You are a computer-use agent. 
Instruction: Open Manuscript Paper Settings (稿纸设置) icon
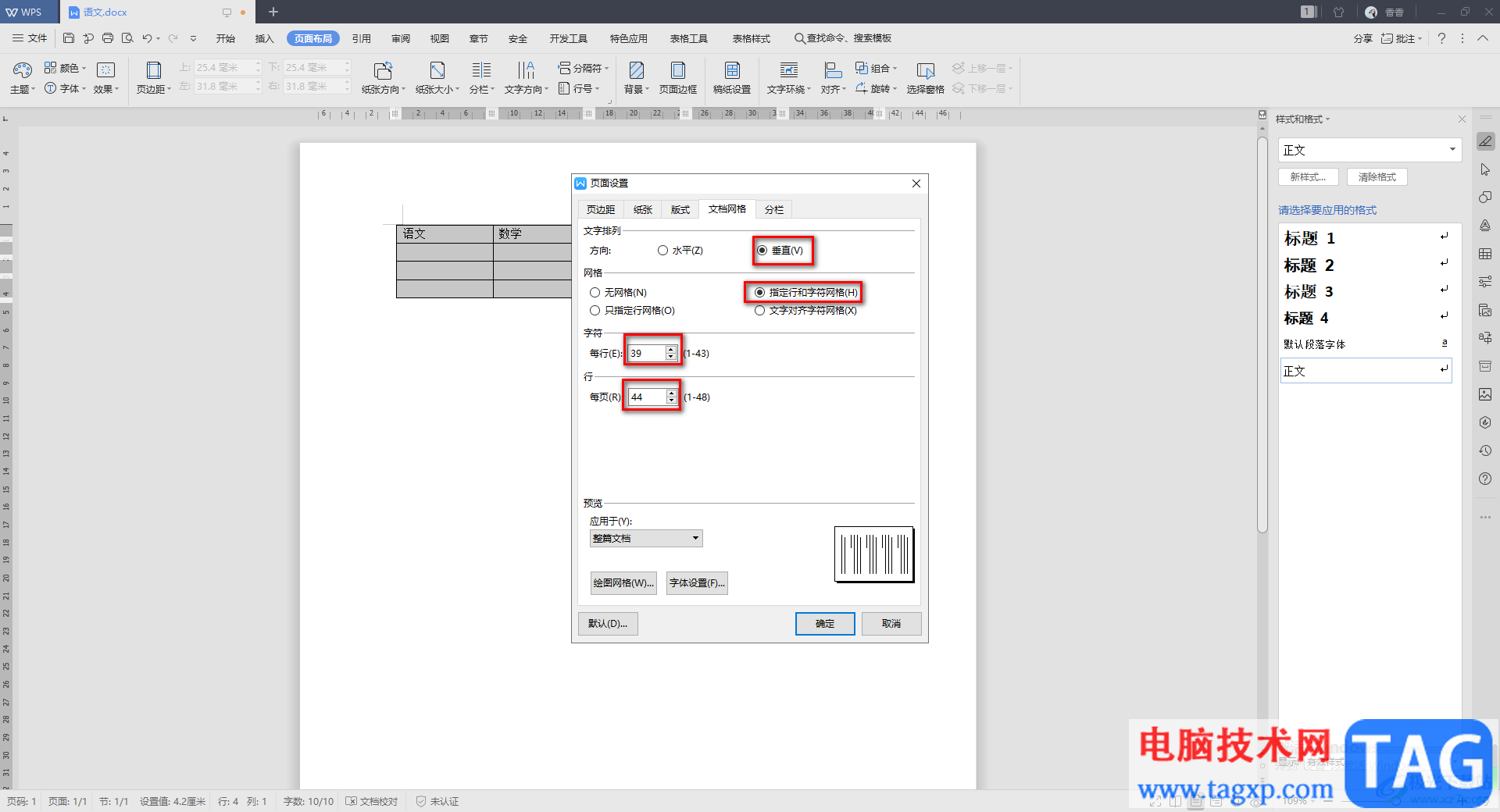732,70
